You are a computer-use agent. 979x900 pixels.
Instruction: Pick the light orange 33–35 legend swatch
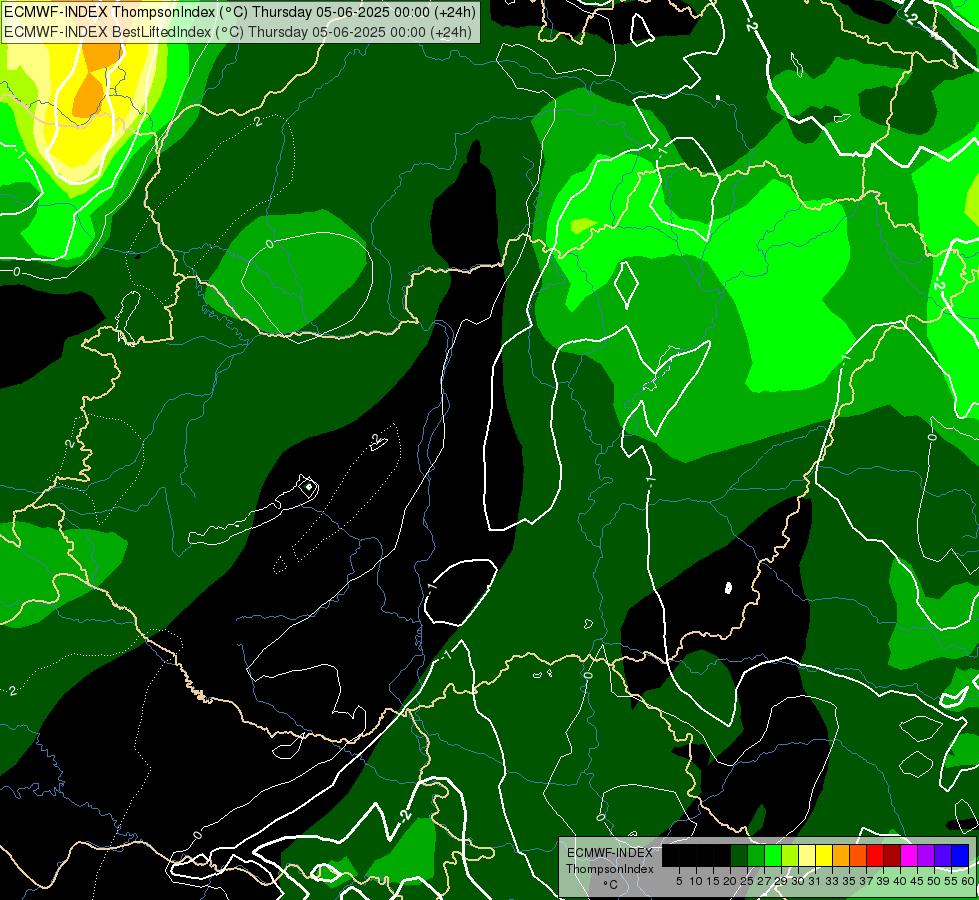[x=841, y=855]
